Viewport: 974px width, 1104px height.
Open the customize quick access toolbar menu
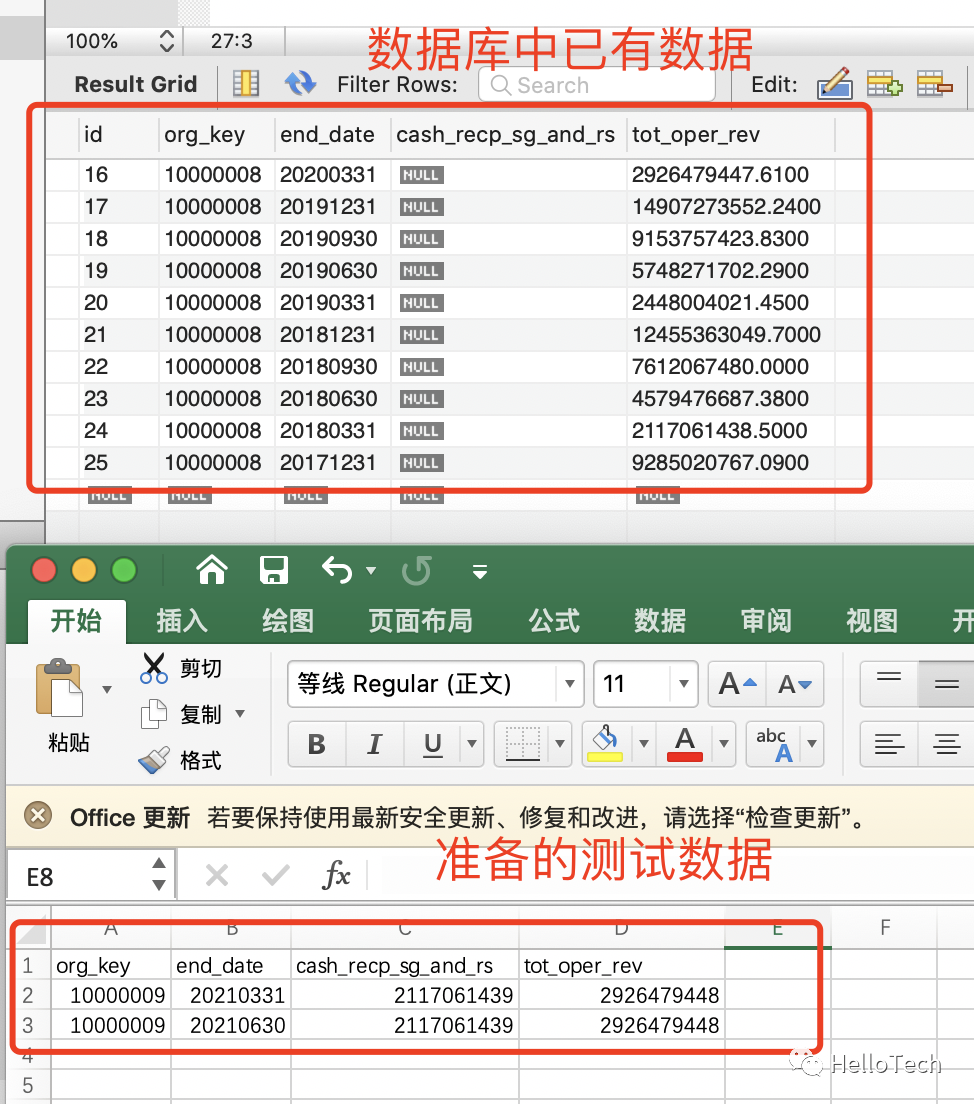480,571
